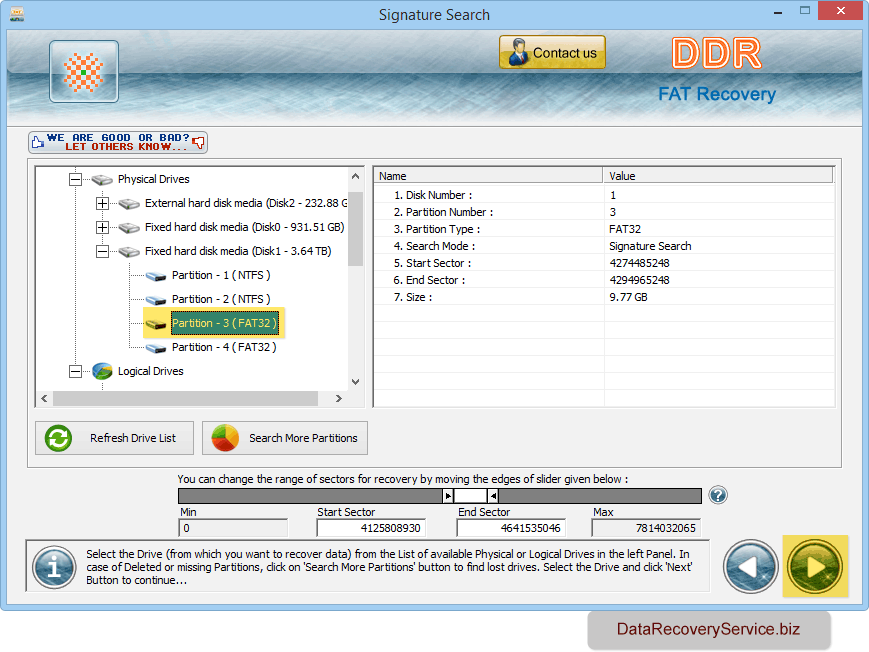Click the Size value 9.77 GB
Screen dimensions: 869x652
[628, 297]
